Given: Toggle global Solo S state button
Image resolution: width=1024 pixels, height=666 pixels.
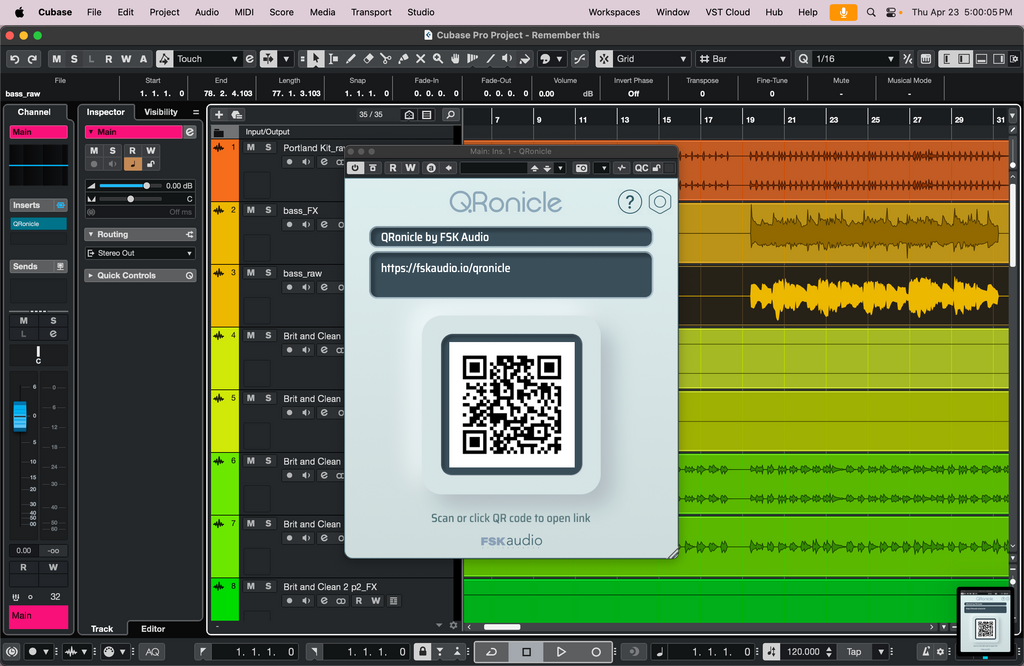Looking at the screenshot, I should pyautogui.click(x=74, y=59).
